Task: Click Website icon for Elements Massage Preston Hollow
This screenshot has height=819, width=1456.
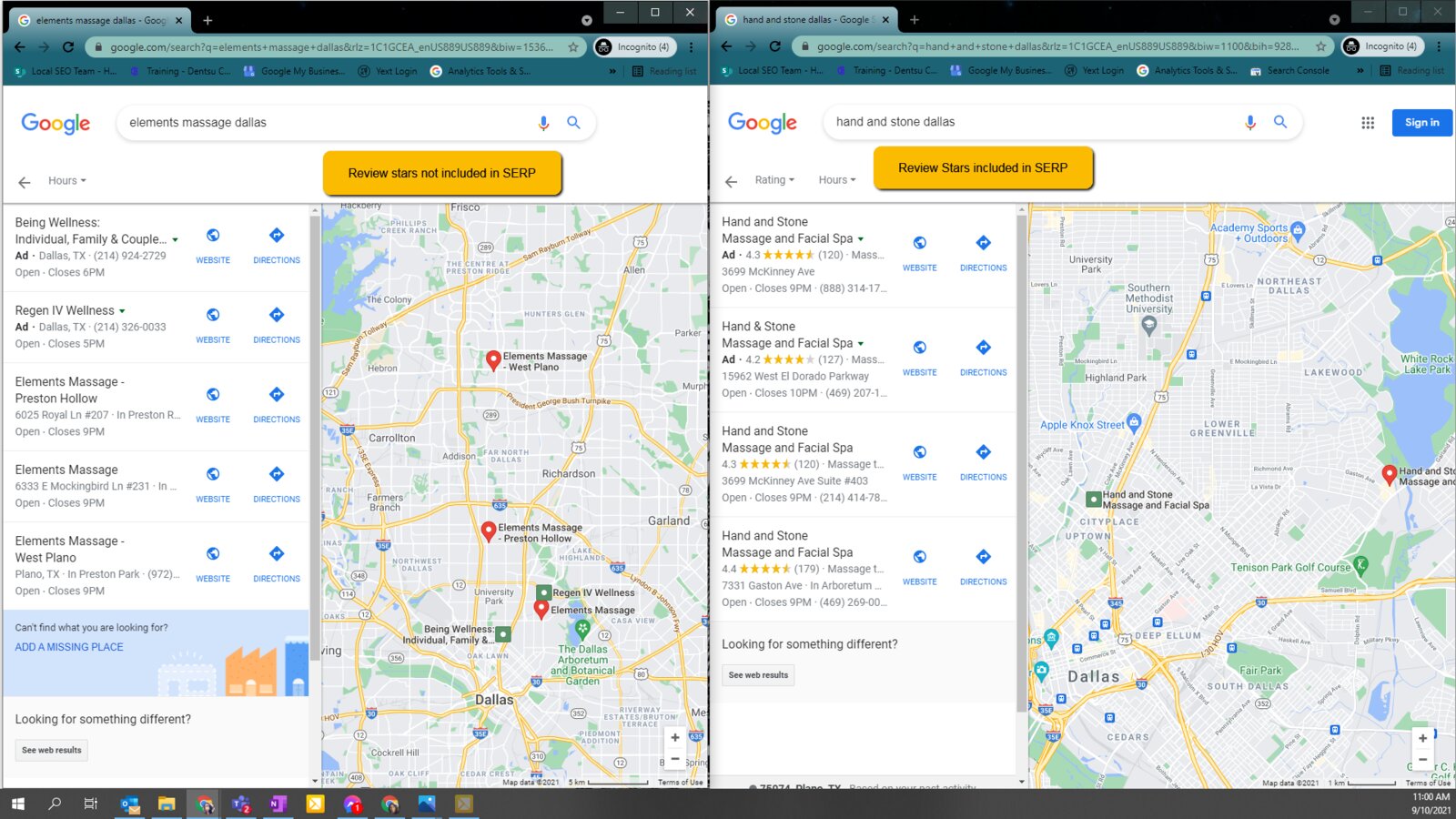Action: coord(213,395)
